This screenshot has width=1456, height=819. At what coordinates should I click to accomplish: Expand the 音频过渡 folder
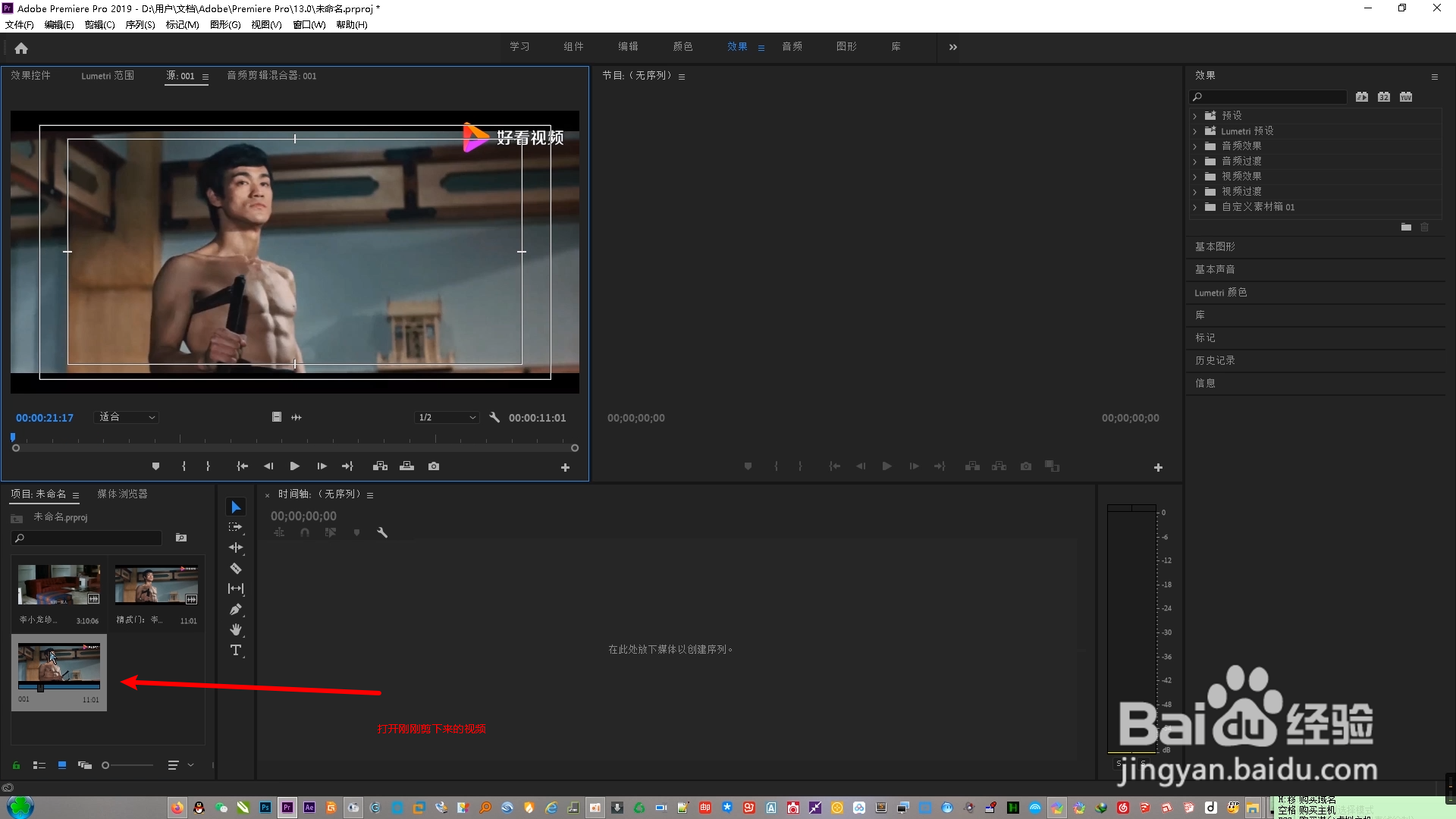tap(1195, 162)
